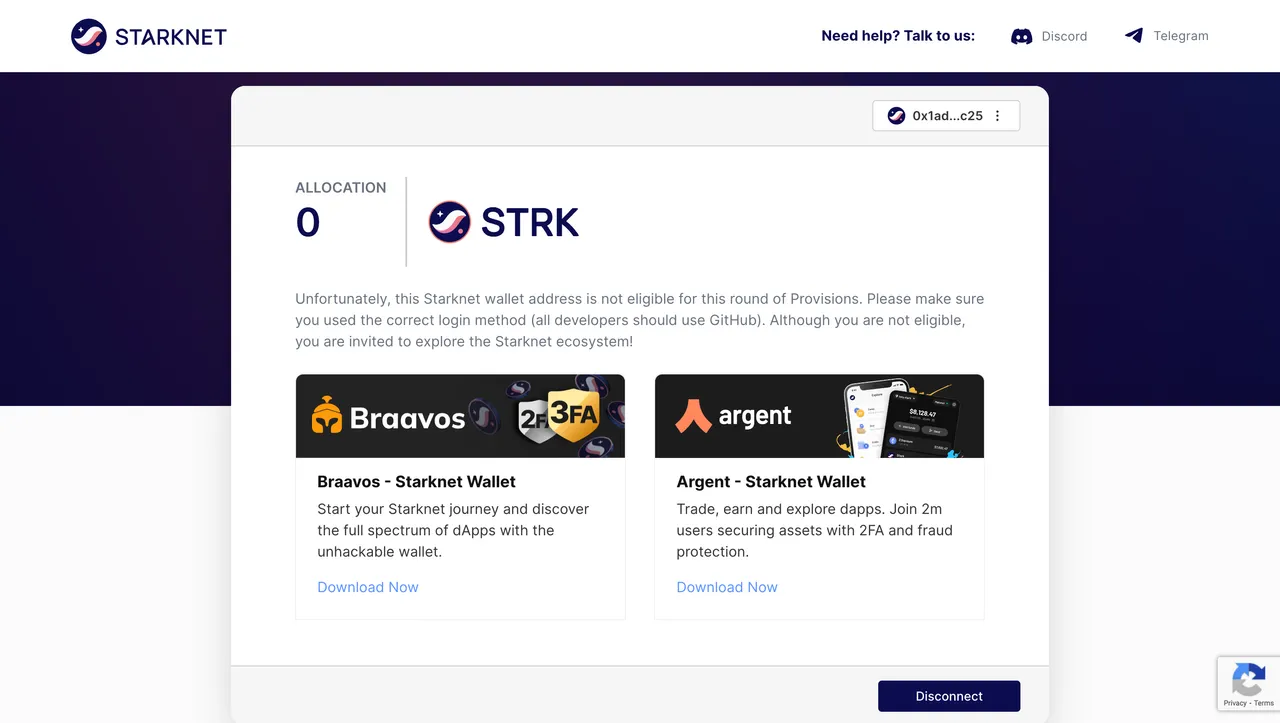Click the Disconnect button
Image resolution: width=1280 pixels, height=723 pixels.
click(949, 696)
